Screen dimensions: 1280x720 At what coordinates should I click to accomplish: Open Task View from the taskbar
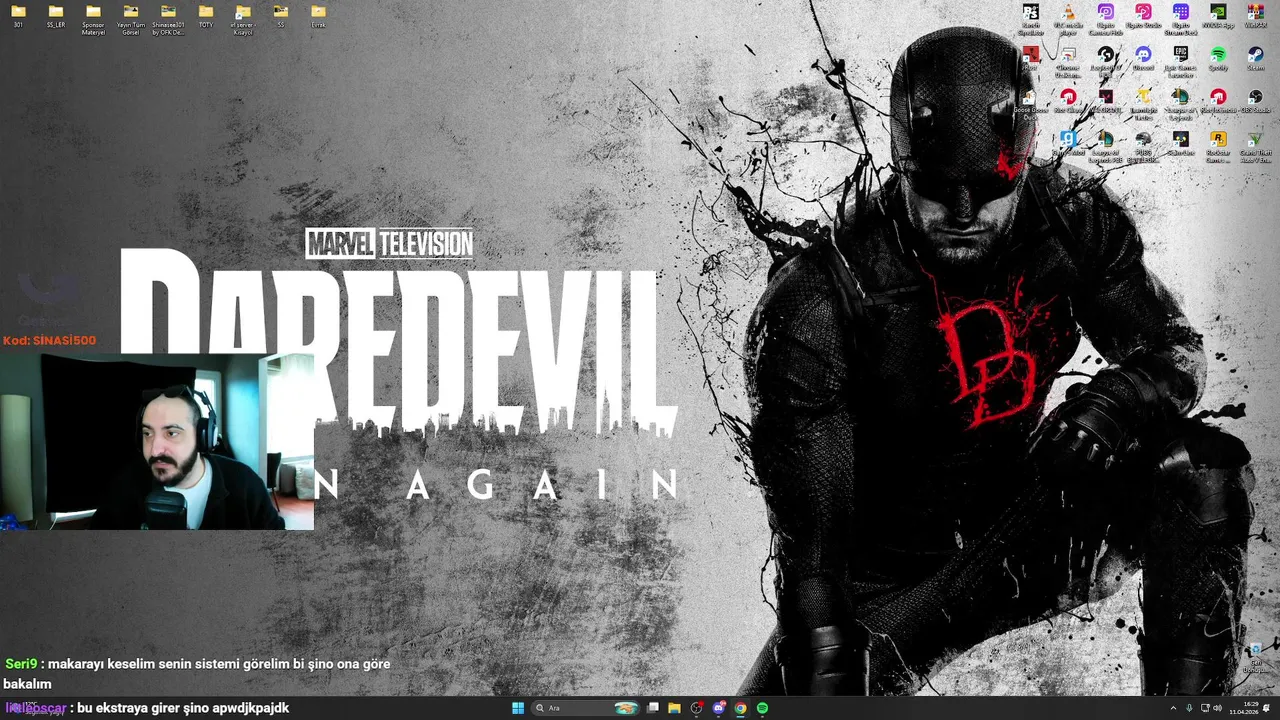tap(653, 708)
